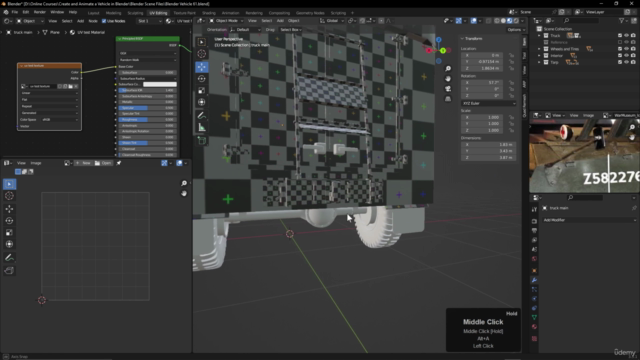
Task: Open the Slot 1 material slot dropdown
Action: pos(149,21)
